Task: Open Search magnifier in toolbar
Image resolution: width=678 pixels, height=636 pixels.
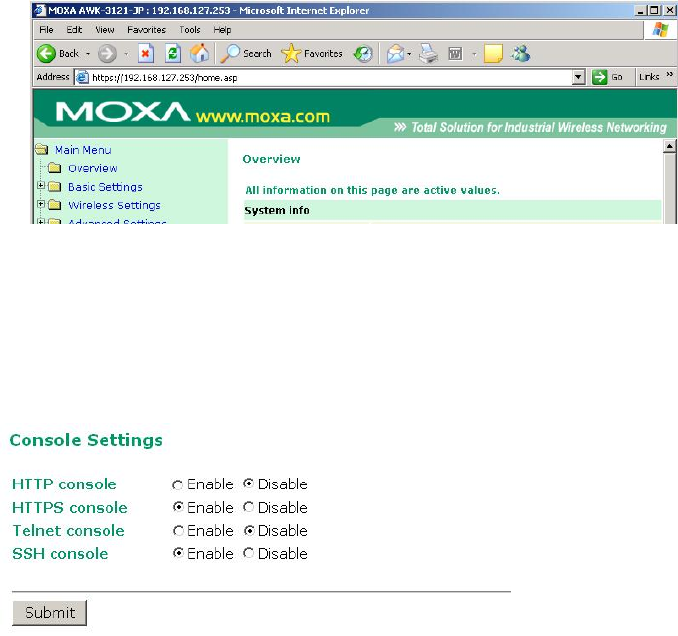Action: pyautogui.click(x=230, y=54)
